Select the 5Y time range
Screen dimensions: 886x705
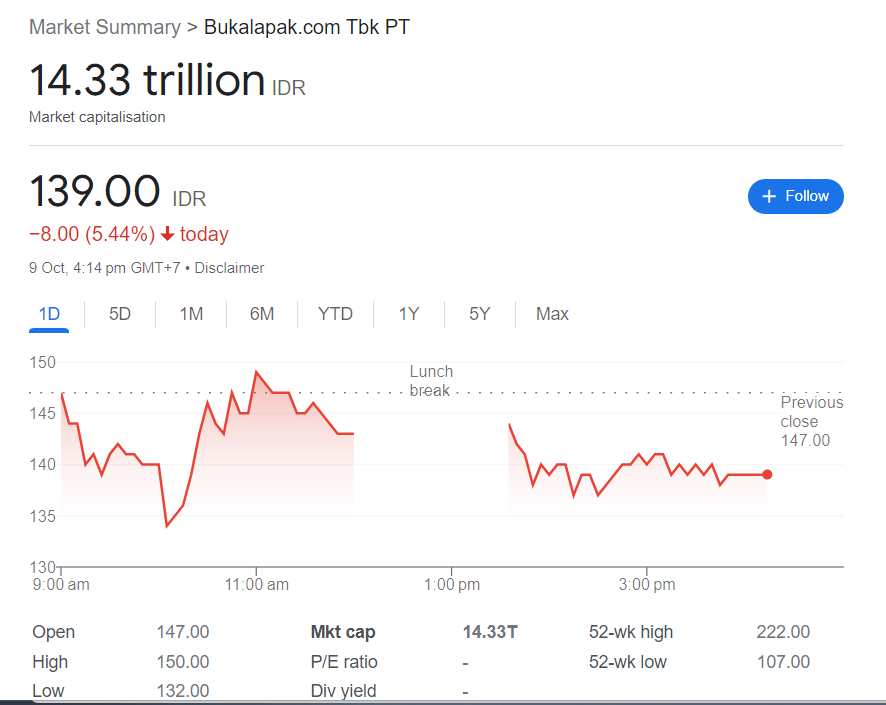(480, 314)
